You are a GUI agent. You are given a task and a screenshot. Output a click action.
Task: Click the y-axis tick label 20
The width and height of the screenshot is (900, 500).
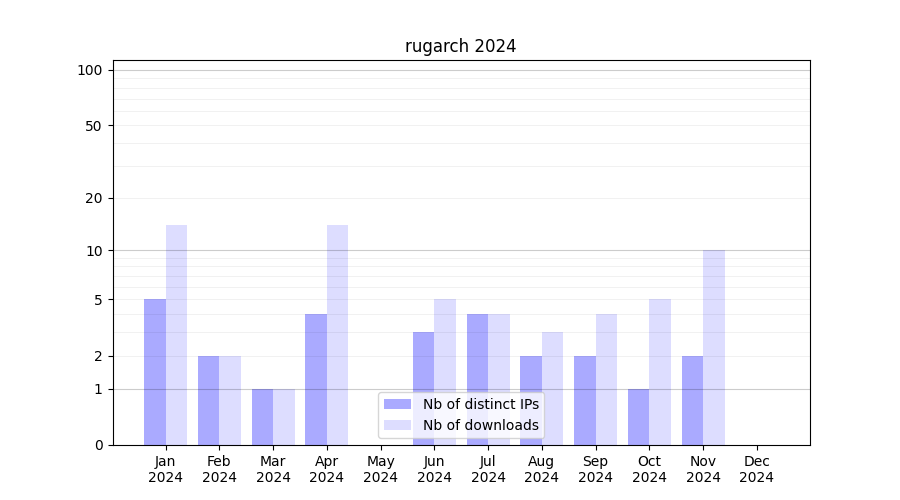click(x=94, y=198)
